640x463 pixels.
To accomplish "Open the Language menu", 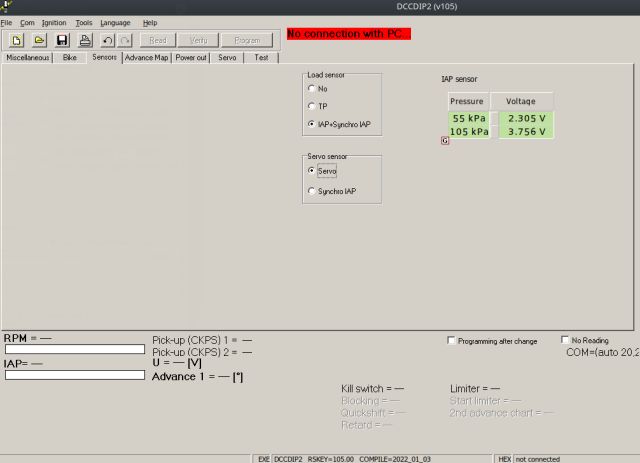I will [x=115, y=22].
